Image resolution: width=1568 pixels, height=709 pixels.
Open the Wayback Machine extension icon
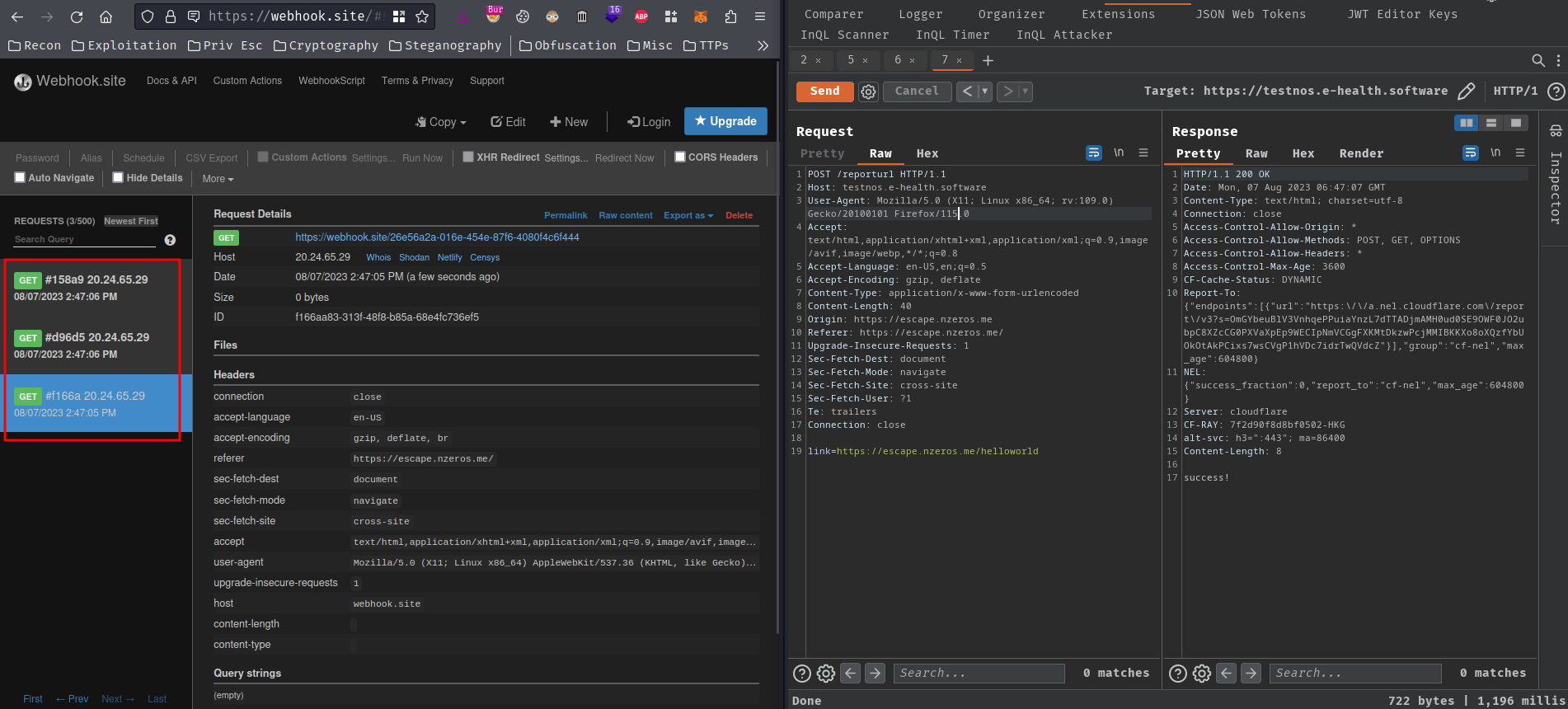click(x=582, y=16)
